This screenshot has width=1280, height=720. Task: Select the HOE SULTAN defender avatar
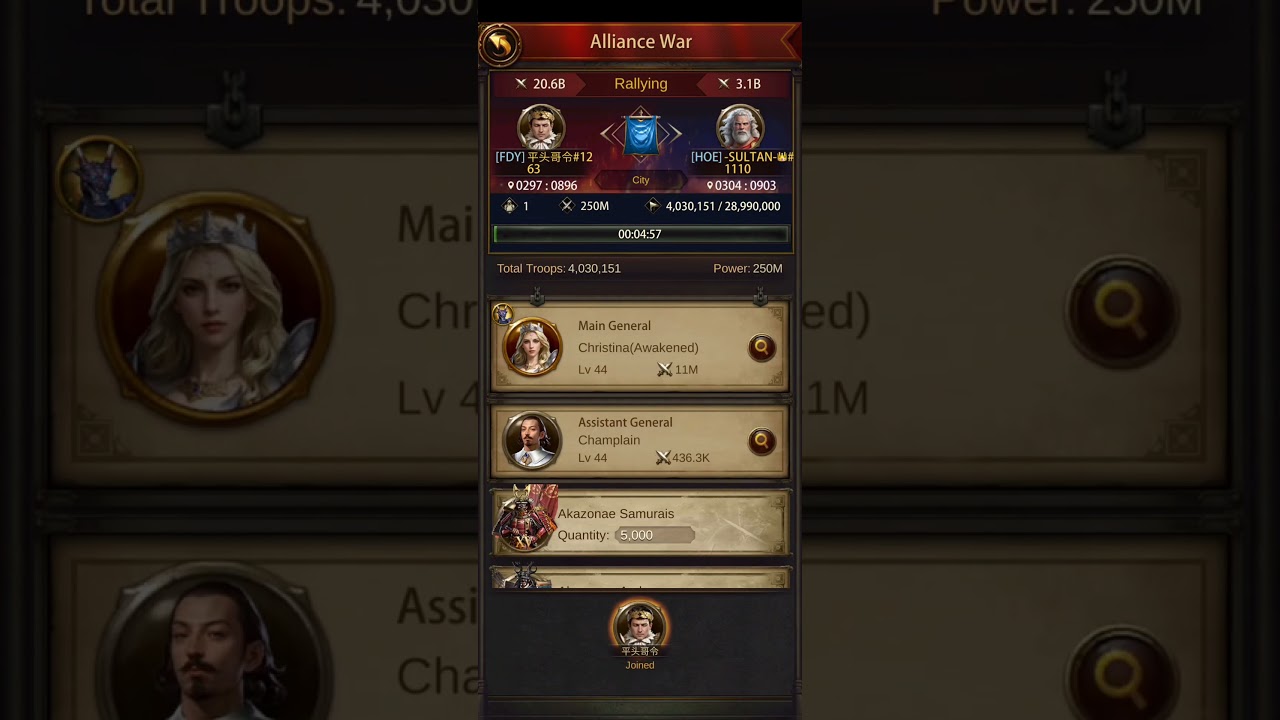click(x=741, y=128)
